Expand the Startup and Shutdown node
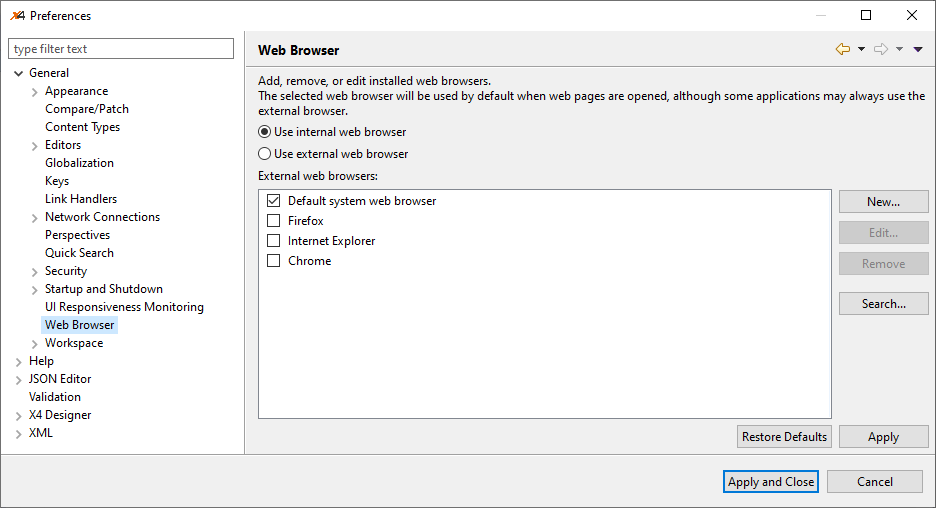Image resolution: width=936 pixels, height=508 pixels. pos(35,289)
